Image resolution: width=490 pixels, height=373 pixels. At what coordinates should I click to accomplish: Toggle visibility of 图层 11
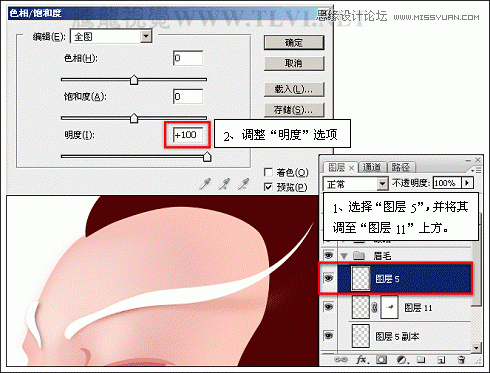click(329, 307)
